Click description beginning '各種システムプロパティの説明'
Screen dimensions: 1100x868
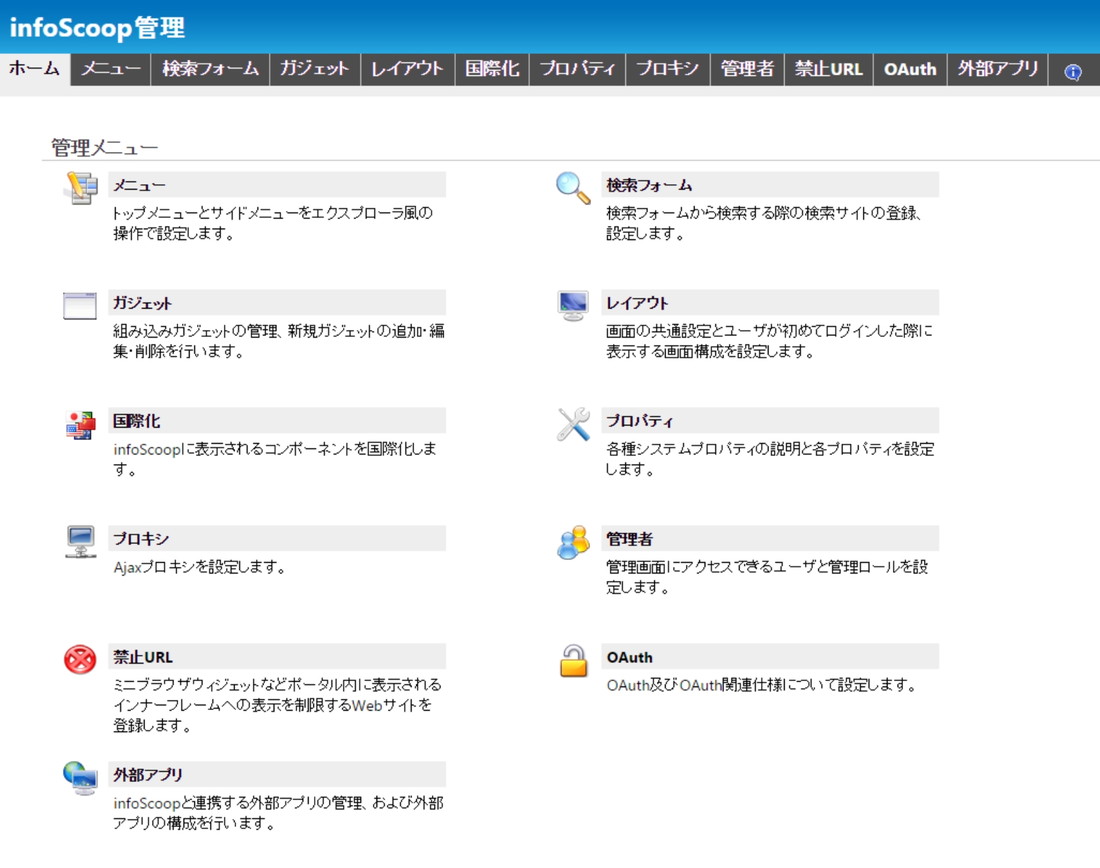pos(770,459)
